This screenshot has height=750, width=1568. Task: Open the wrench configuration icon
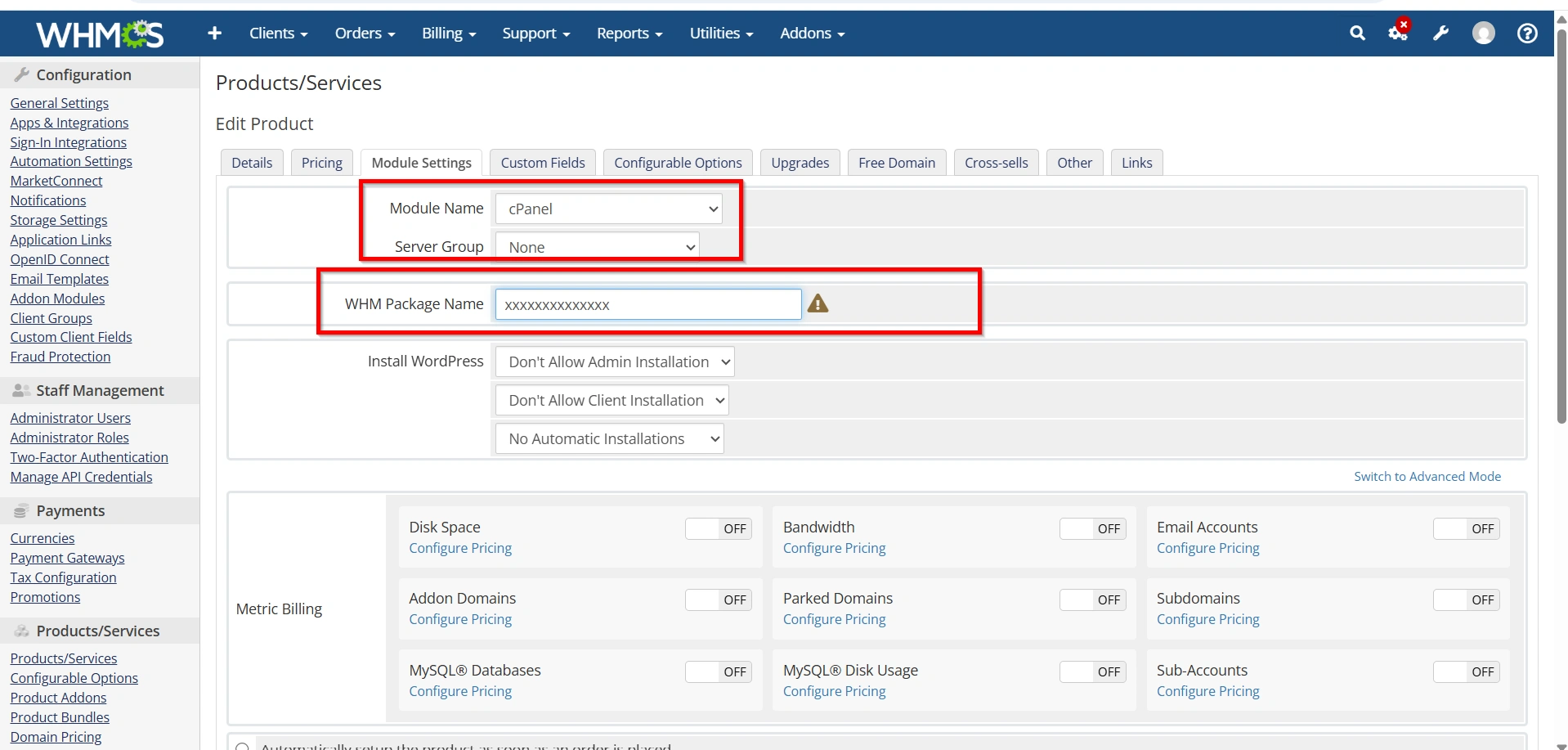pyautogui.click(x=1440, y=33)
